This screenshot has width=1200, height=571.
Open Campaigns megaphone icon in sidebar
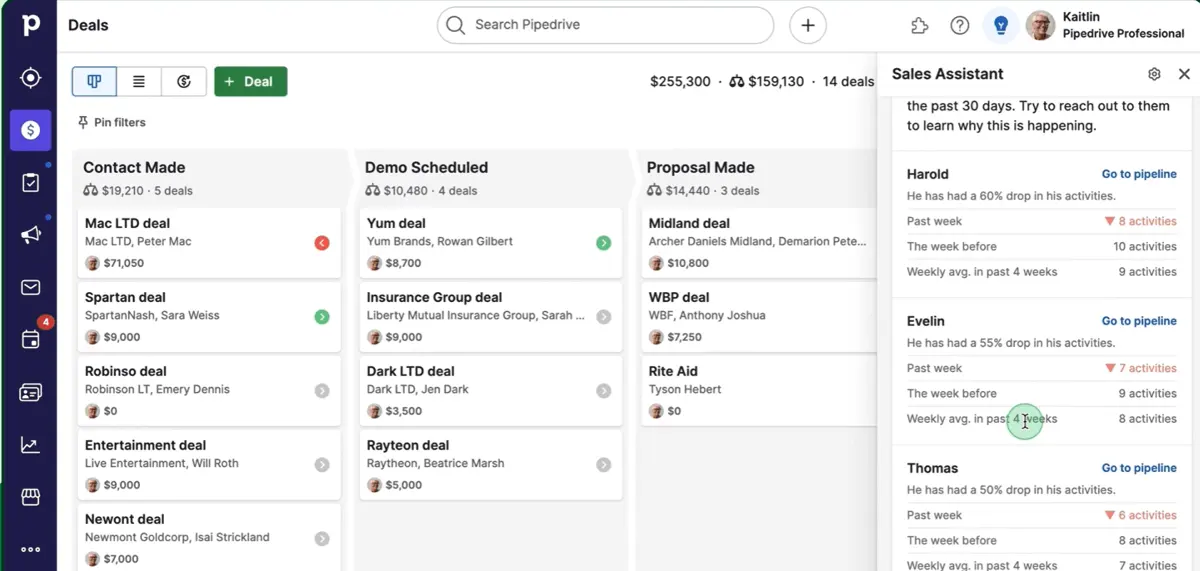click(30, 235)
